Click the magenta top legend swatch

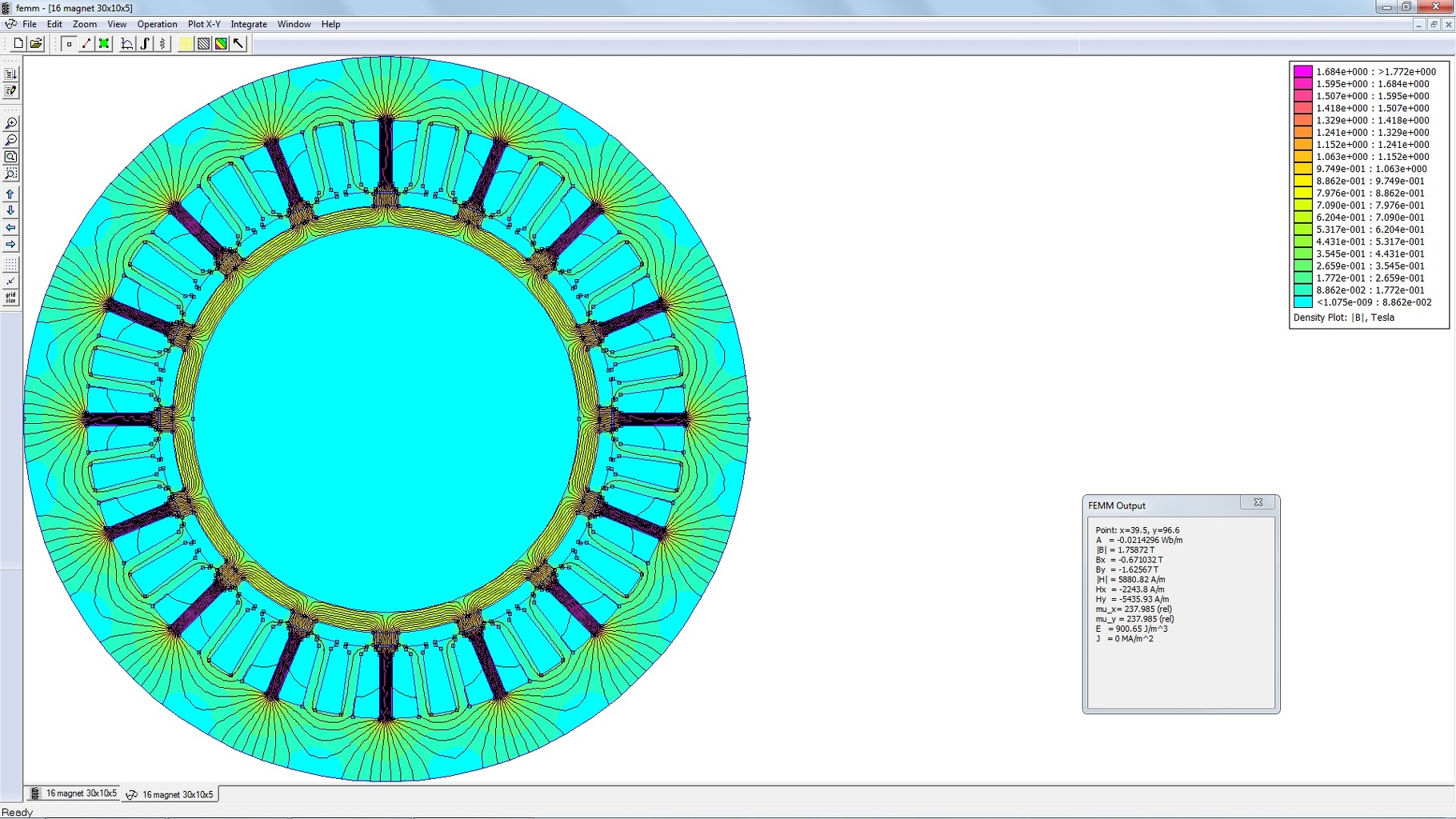(1303, 71)
